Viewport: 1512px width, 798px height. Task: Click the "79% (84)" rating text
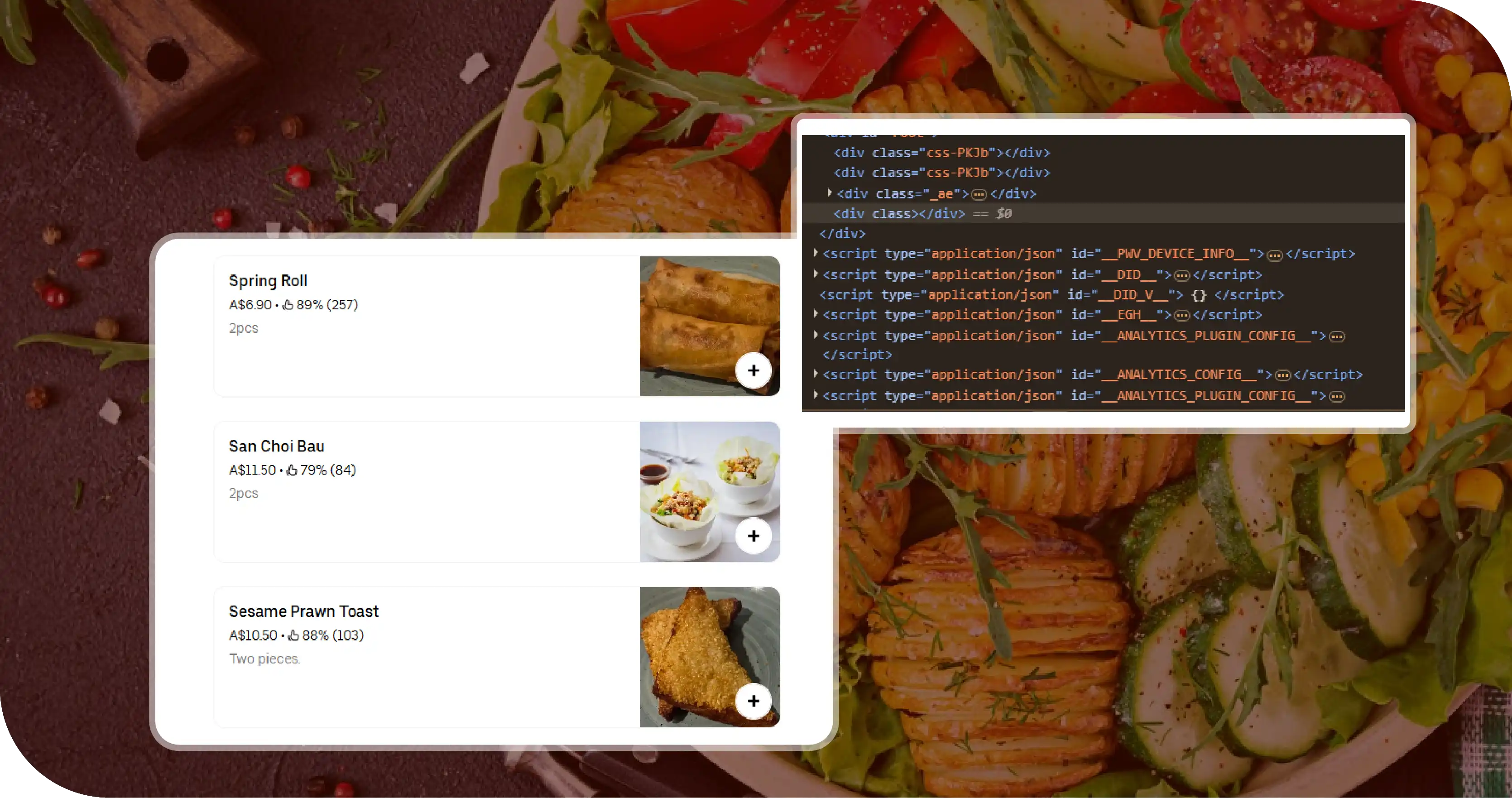[328, 471]
